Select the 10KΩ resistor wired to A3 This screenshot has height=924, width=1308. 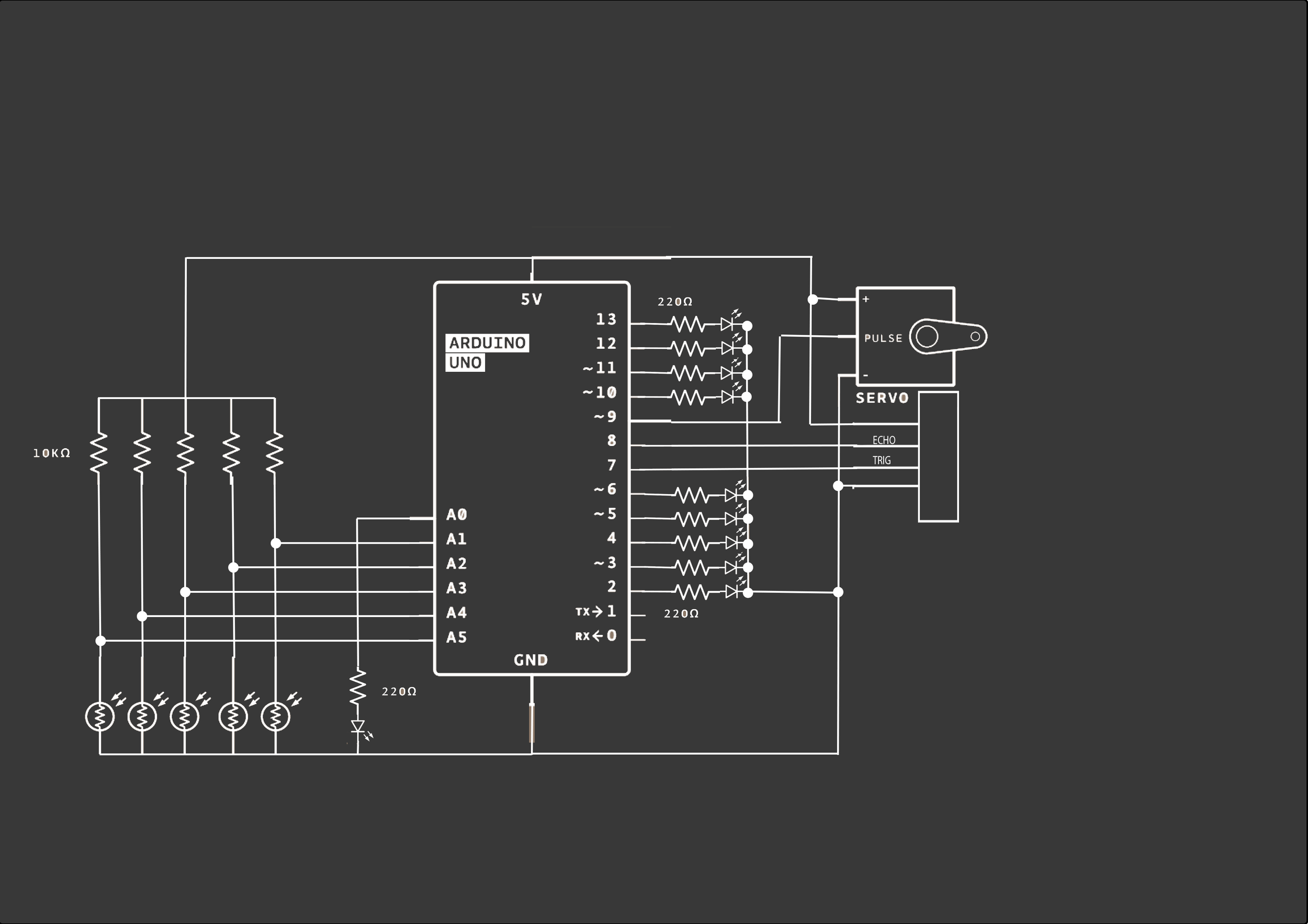click(186, 453)
